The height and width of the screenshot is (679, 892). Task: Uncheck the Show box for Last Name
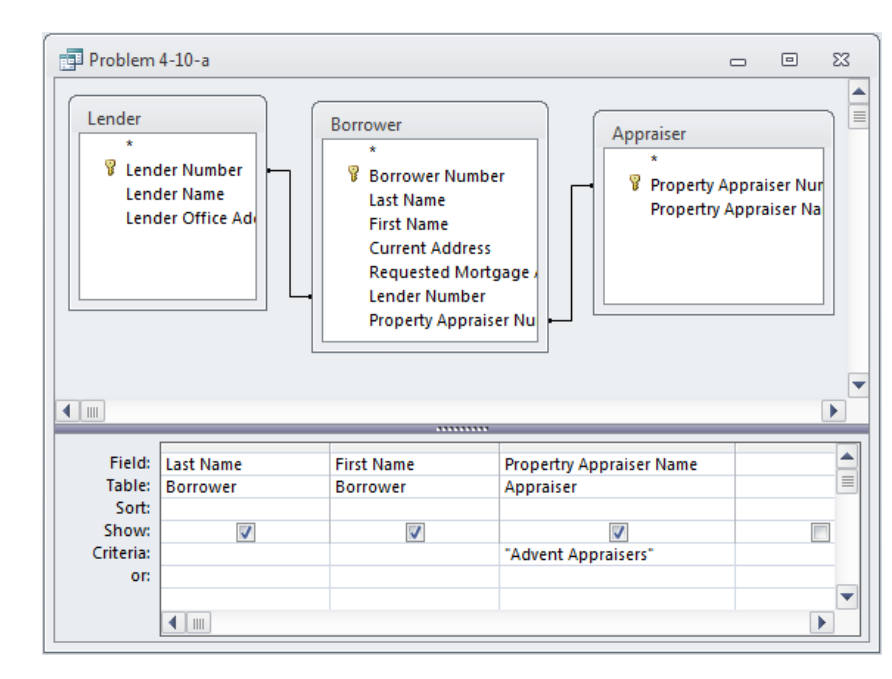tap(244, 532)
